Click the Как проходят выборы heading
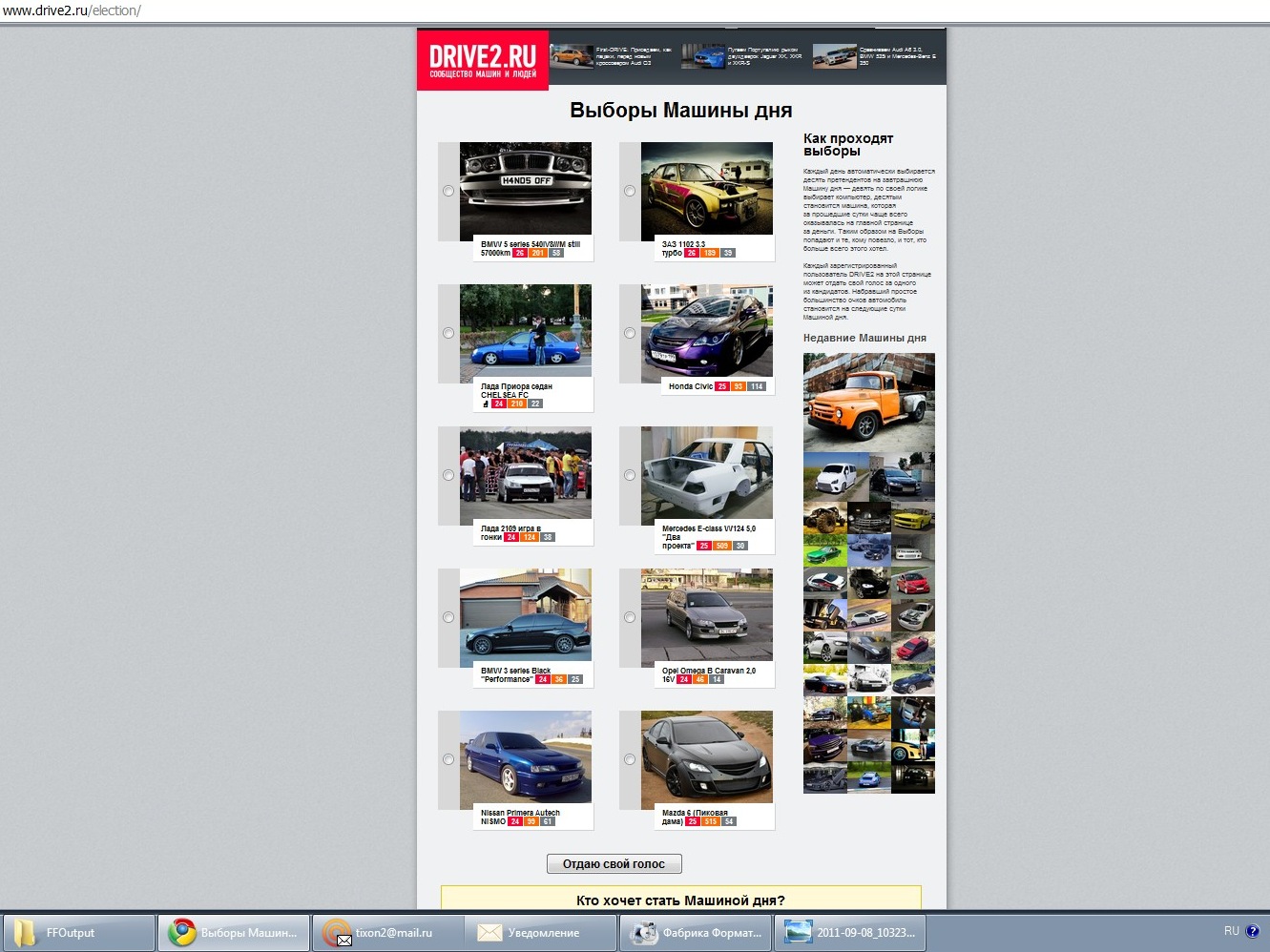Image resolution: width=1270 pixels, height=952 pixels. click(x=848, y=144)
